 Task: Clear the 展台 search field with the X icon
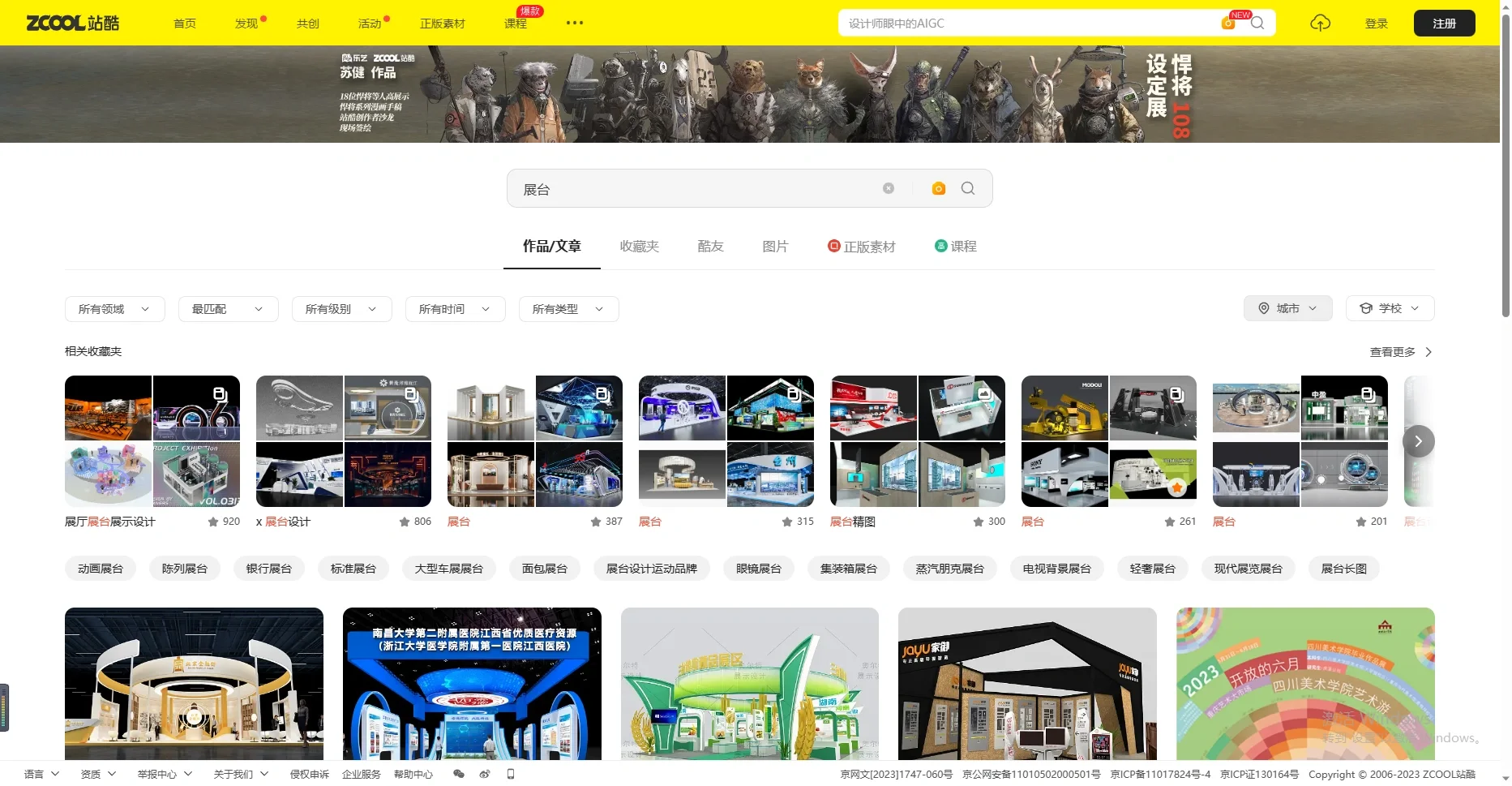[x=889, y=188]
